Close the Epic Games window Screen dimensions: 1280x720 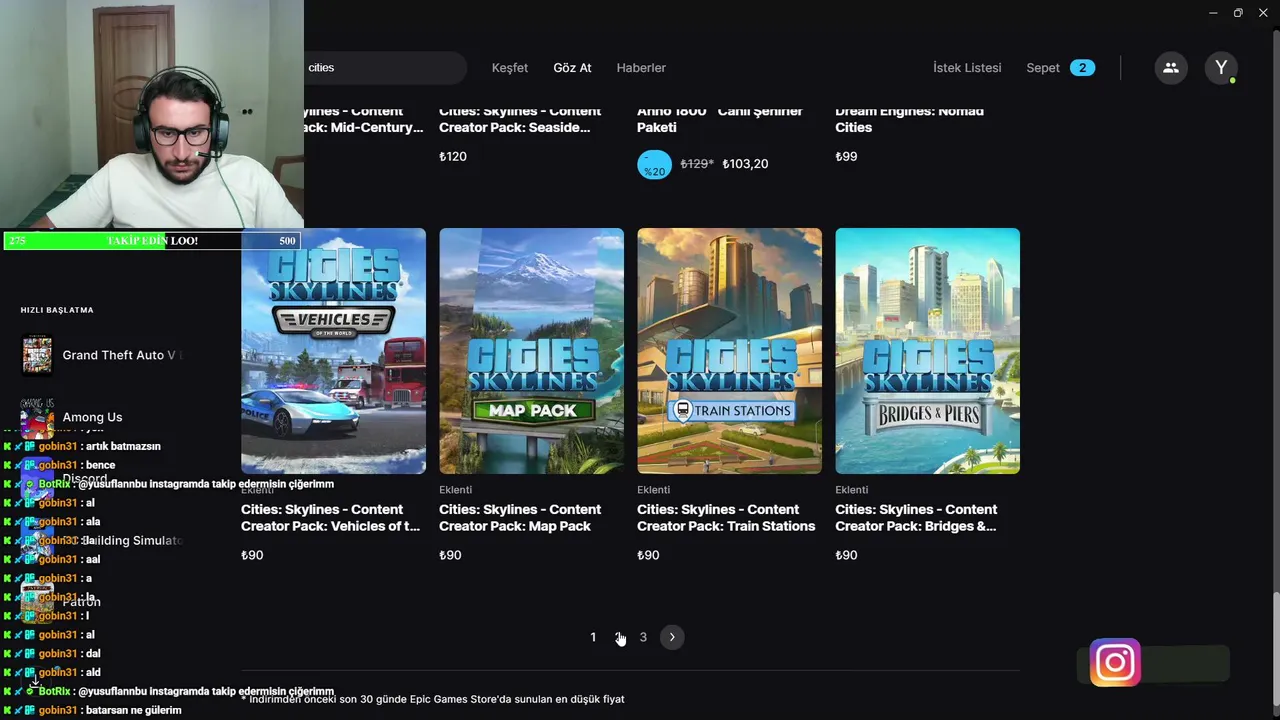pyautogui.click(x=1263, y=12)
